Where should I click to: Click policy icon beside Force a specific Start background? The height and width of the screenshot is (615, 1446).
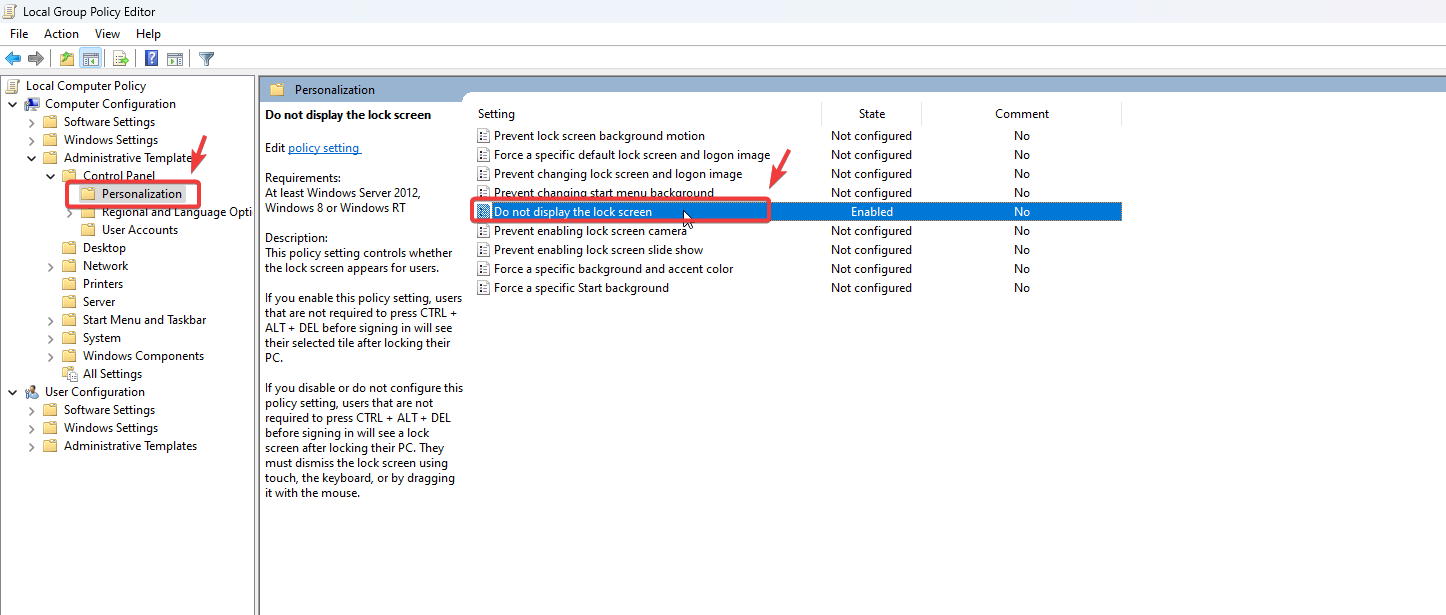pos(484,288)
